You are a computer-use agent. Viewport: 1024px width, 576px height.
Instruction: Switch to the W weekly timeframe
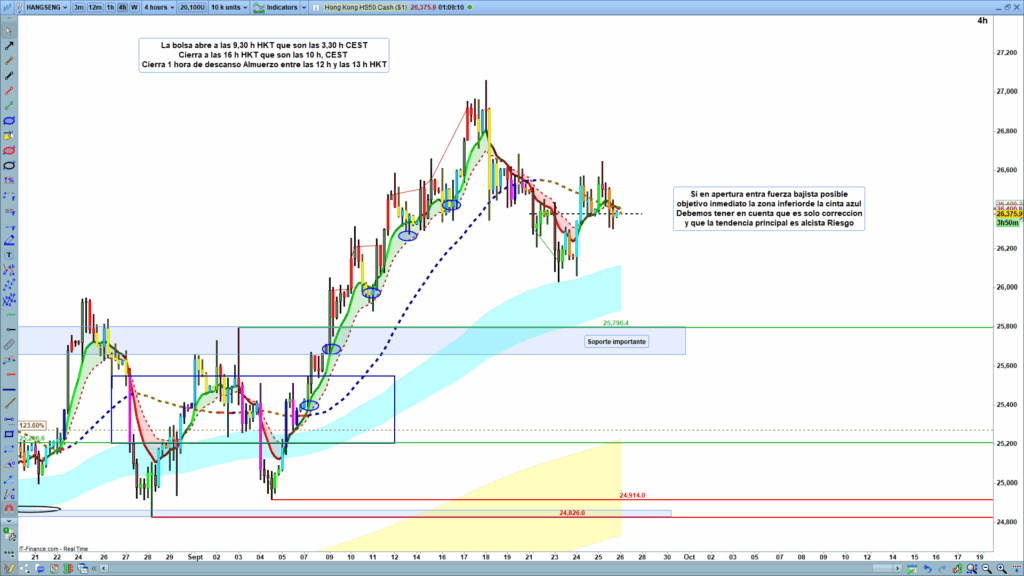click(134, 7)
